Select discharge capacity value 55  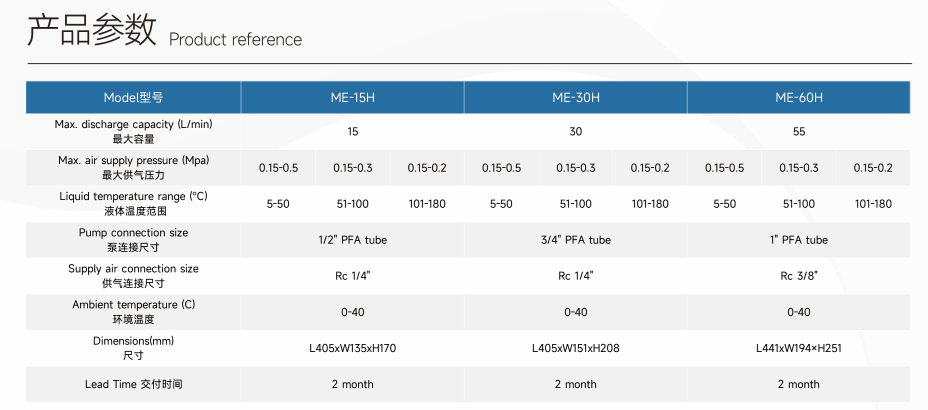pos(798,132)
